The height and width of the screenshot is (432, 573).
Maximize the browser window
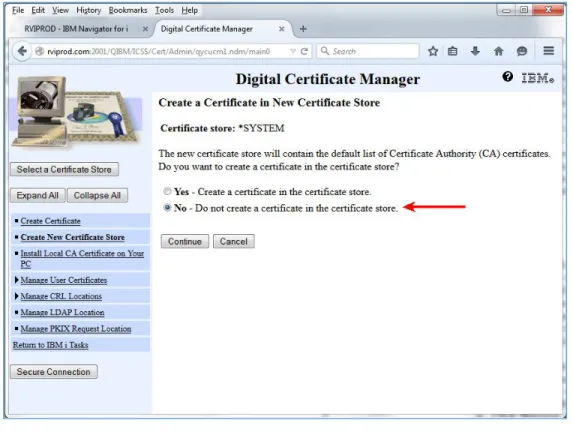tap(524, 10)
